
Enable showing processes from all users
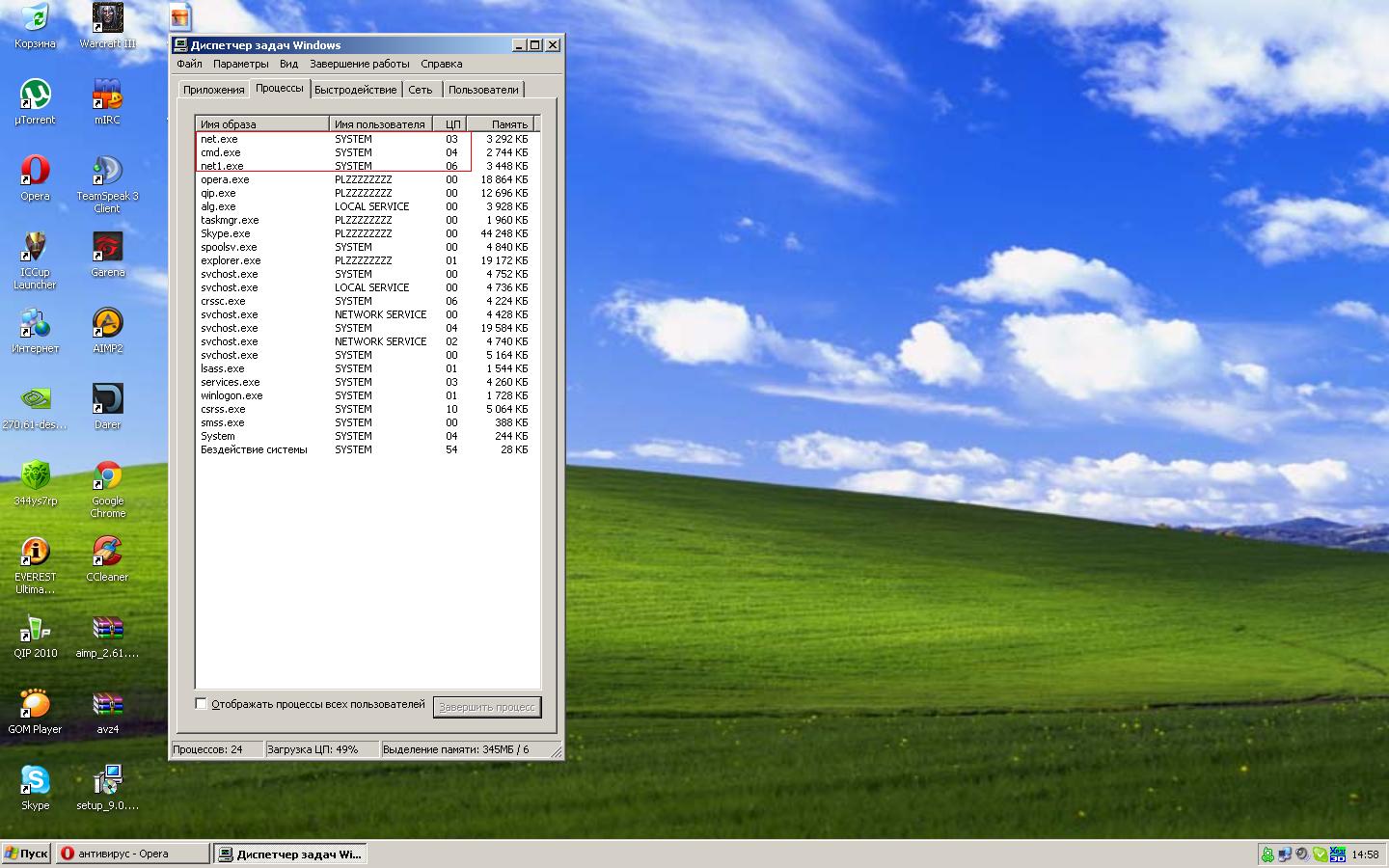coord(202,704)
